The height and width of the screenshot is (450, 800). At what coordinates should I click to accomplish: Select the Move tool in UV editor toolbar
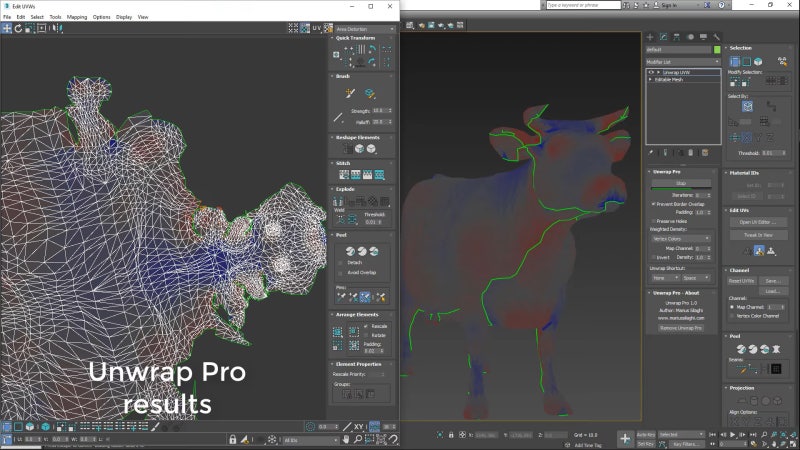point(7,29)
